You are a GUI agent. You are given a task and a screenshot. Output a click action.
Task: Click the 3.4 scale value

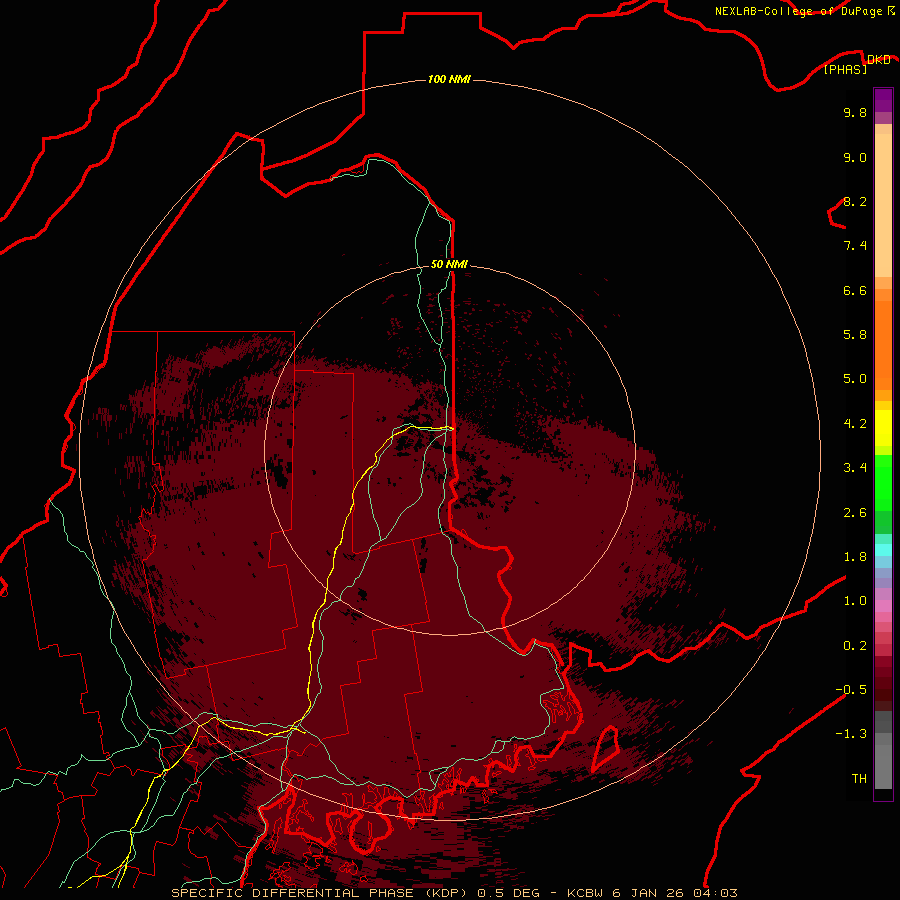[x=855, y=468]
